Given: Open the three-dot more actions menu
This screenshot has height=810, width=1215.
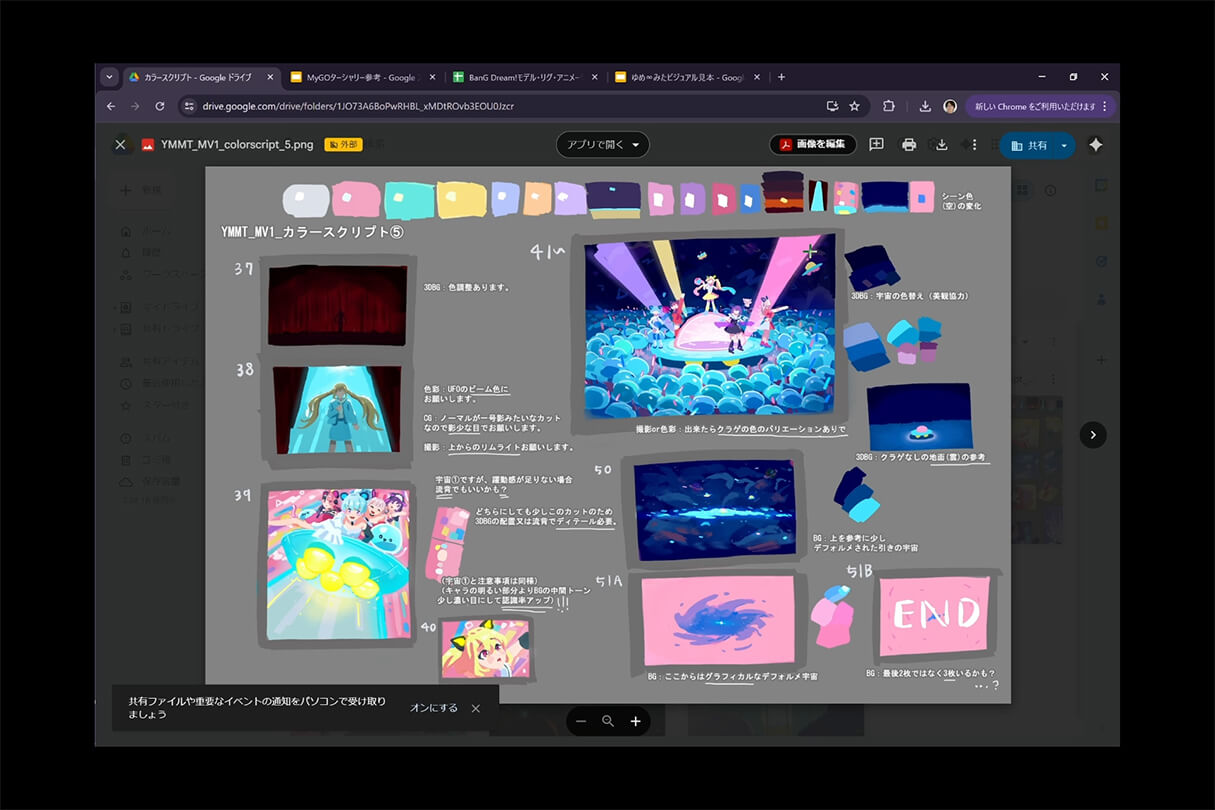Looking at the screenshot, I should point(974,145).
